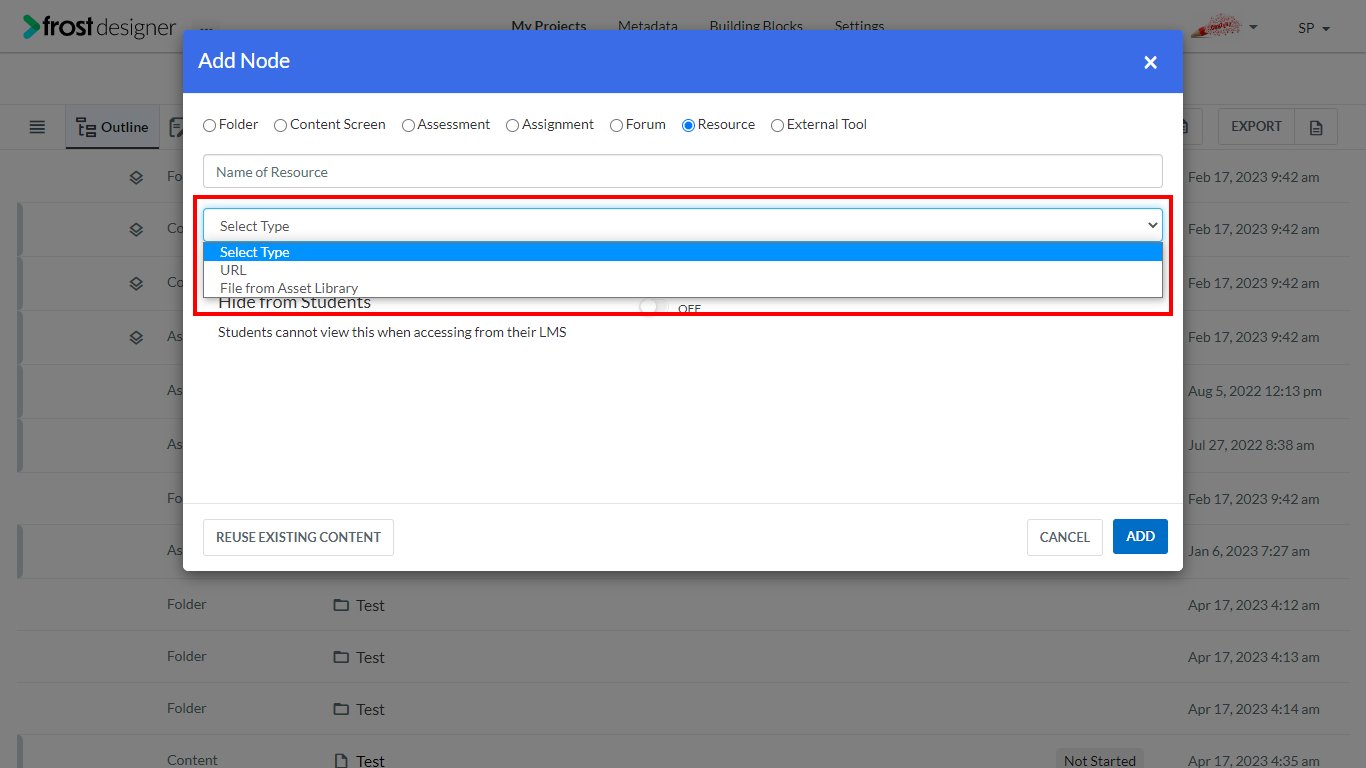Screen dimensions: 1366x768
Task: Expand the SP user dropdown
Action: 1313,28
